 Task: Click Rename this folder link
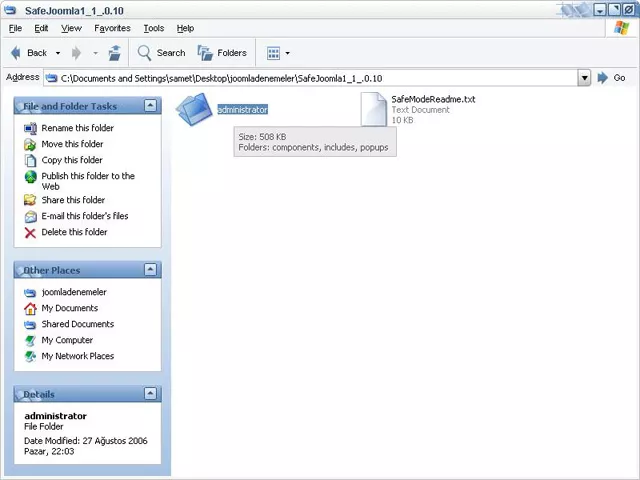(x=78, y=128)
